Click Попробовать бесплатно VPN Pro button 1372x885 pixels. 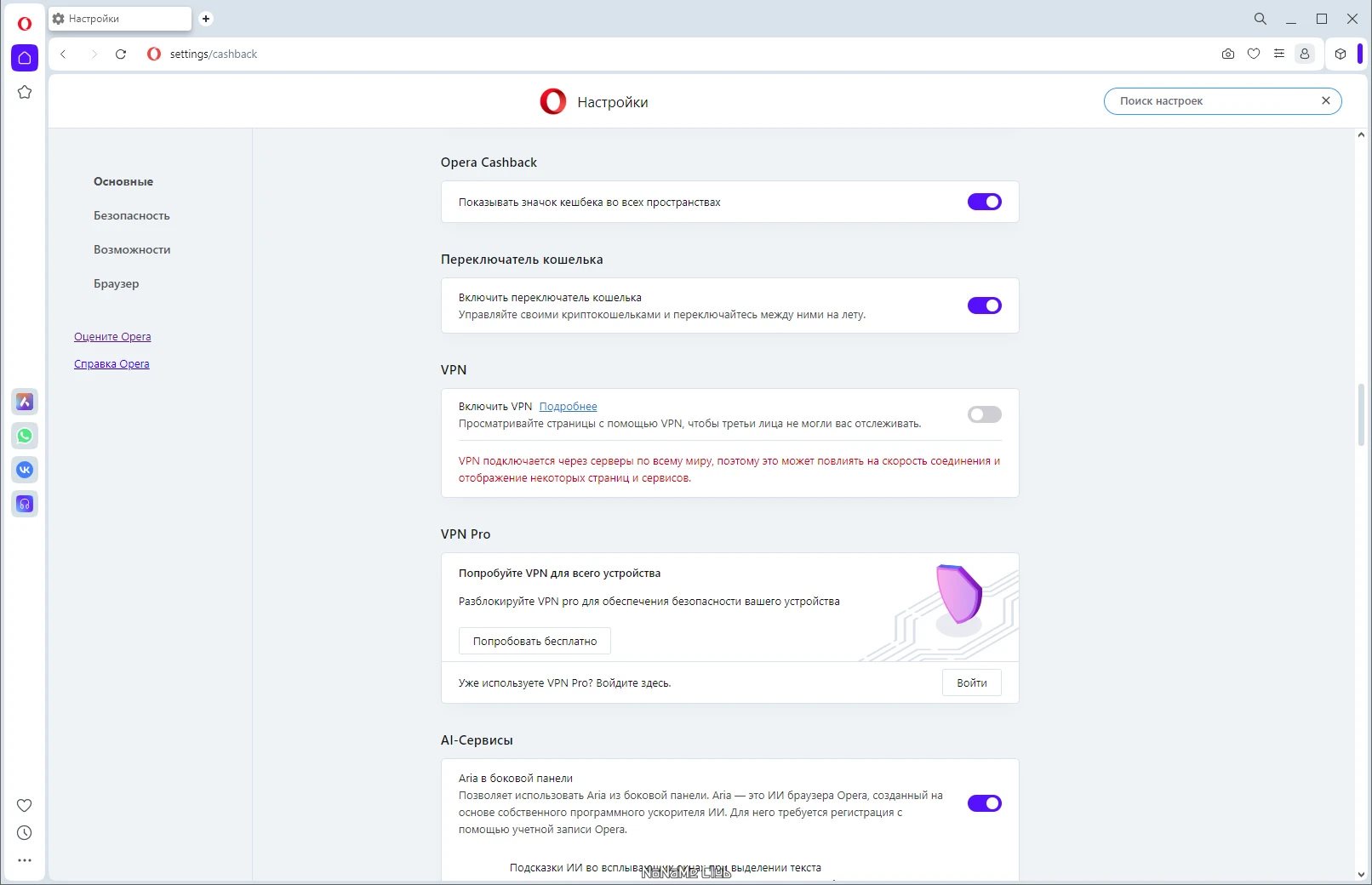[x=535, y=641]
